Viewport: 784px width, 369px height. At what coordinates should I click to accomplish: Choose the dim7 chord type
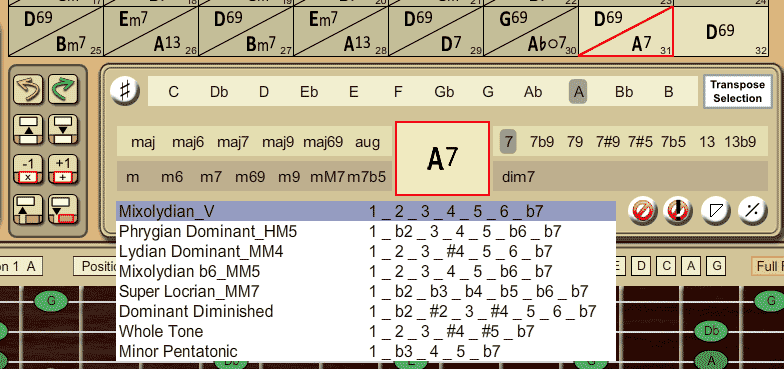[x=518, y=176]
